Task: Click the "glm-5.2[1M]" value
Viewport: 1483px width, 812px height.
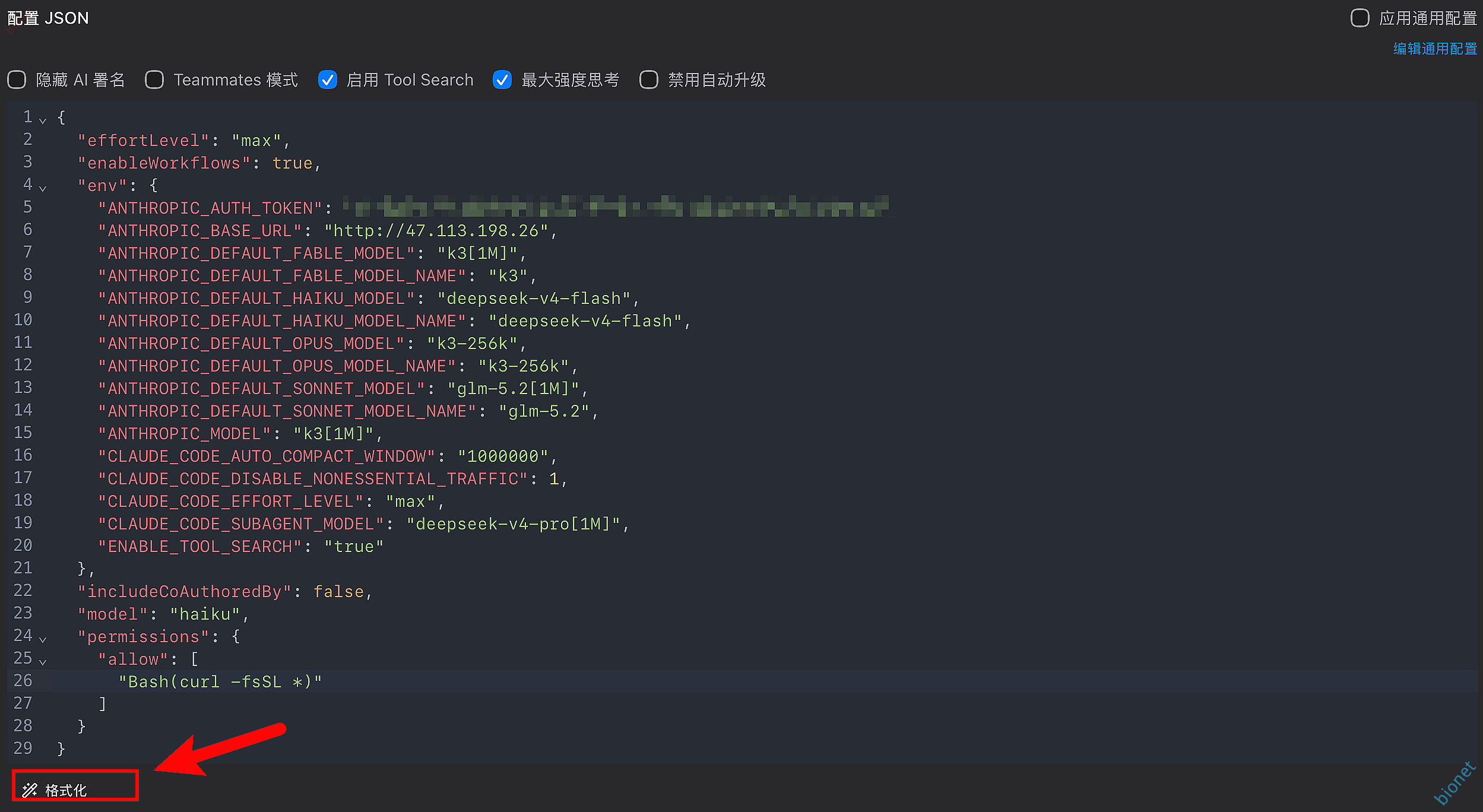Action: [x=513, y=389]
